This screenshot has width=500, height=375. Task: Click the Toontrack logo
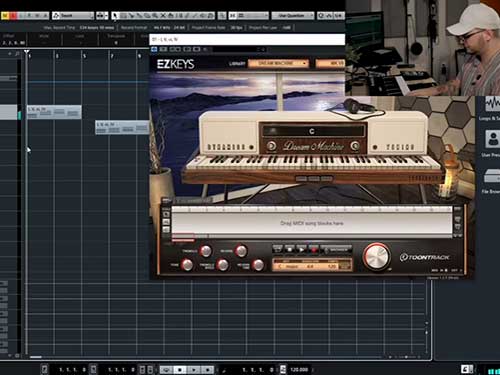tap(424, 257)
